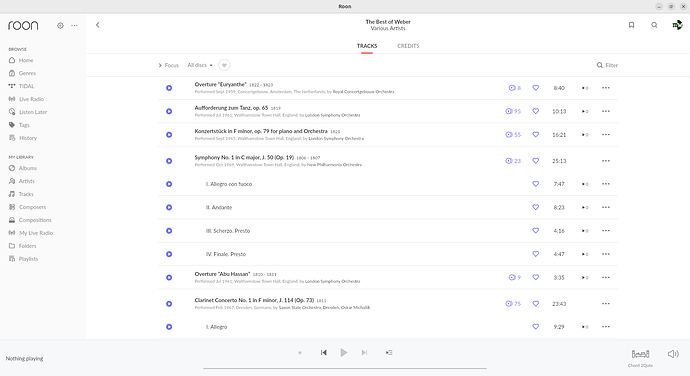The image size is (690, 376).
Task: Open the search magnifier in top bar
Action: (654, 25)
